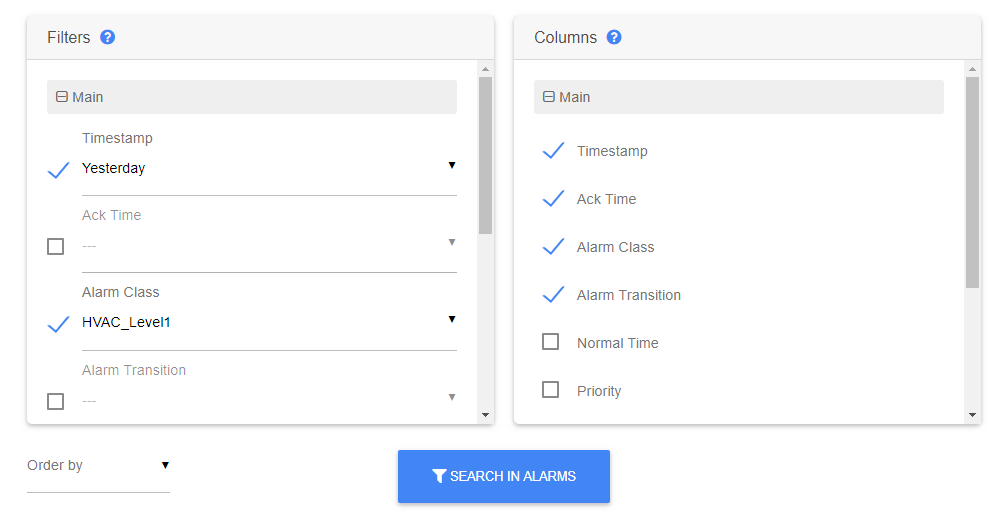Click the Columns help question mark icon
The width and height of the screenshot is (1001, 525).
coord(614,37)
